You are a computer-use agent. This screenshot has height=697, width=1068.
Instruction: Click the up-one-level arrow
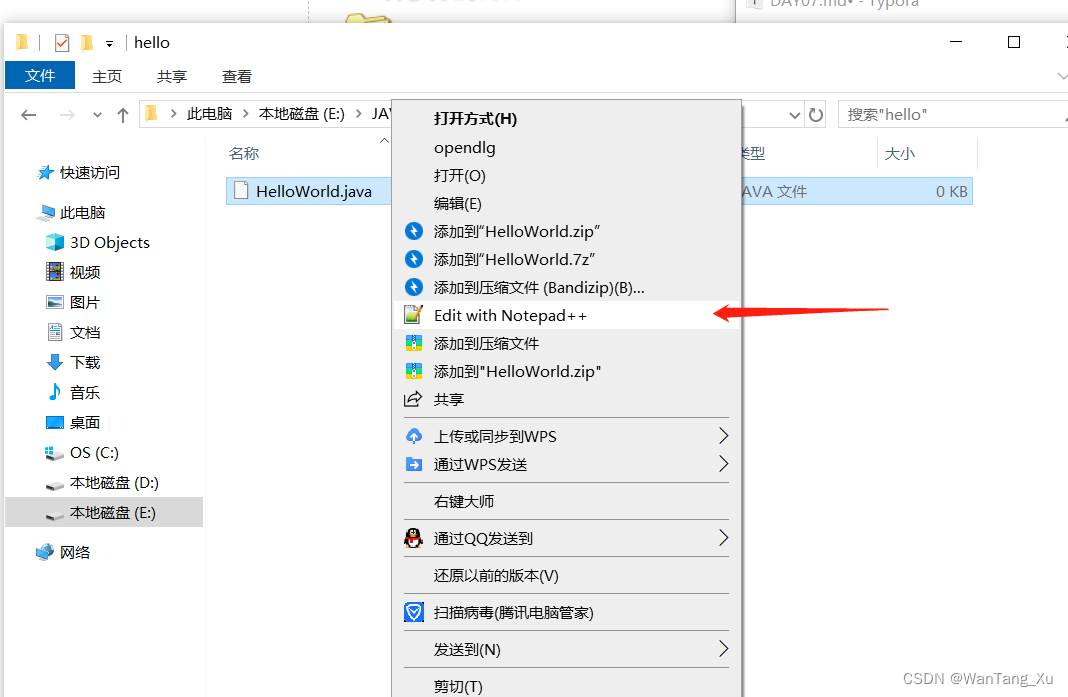(123, 115)
